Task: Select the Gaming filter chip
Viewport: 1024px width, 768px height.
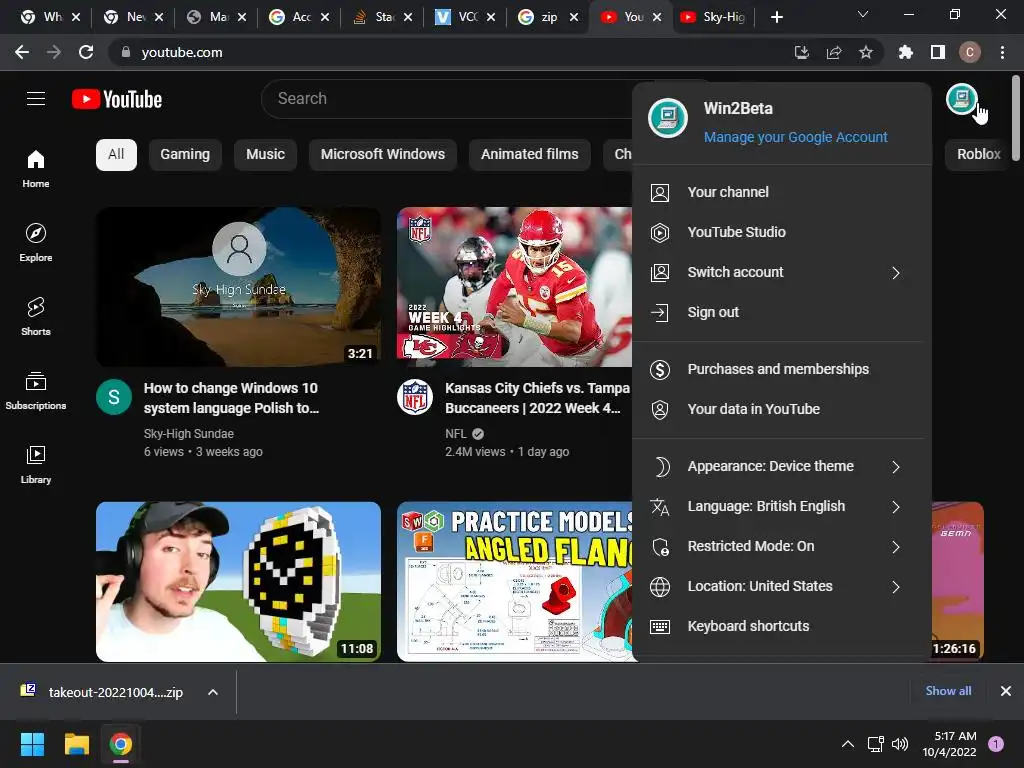Action: 185,155
